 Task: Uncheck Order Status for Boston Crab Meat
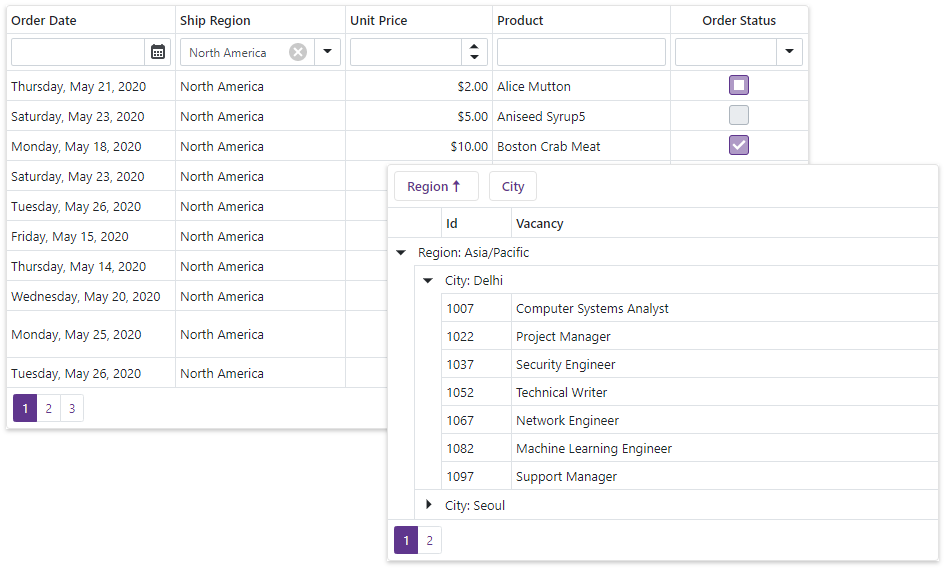click(739, 146)
